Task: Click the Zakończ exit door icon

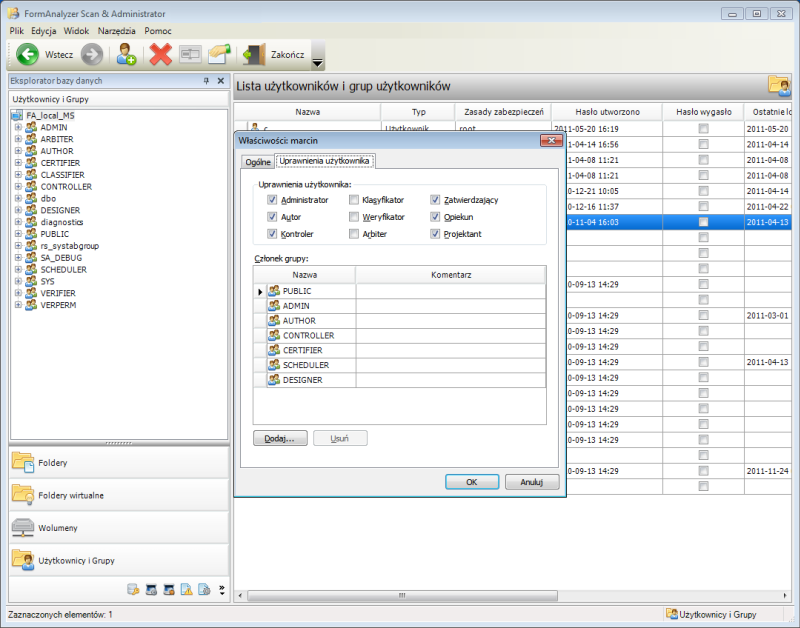Action: (254, 55)
